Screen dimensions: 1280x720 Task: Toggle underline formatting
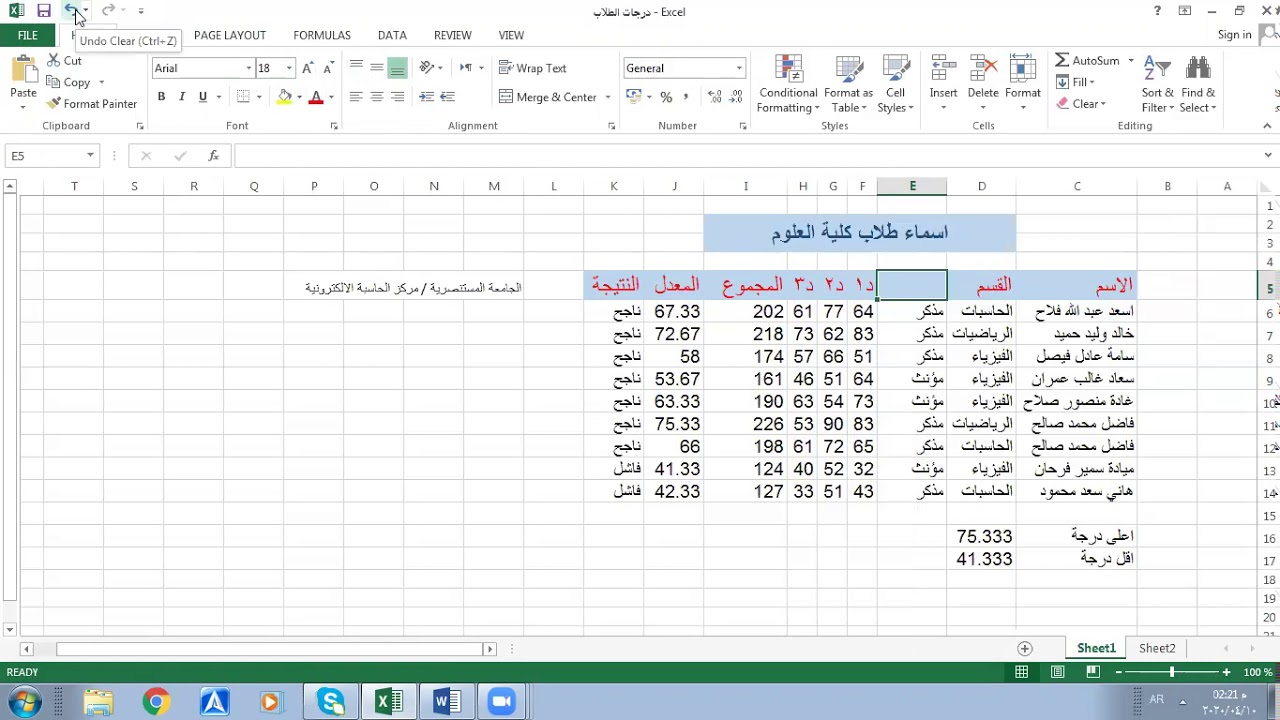tap(203, 97)
